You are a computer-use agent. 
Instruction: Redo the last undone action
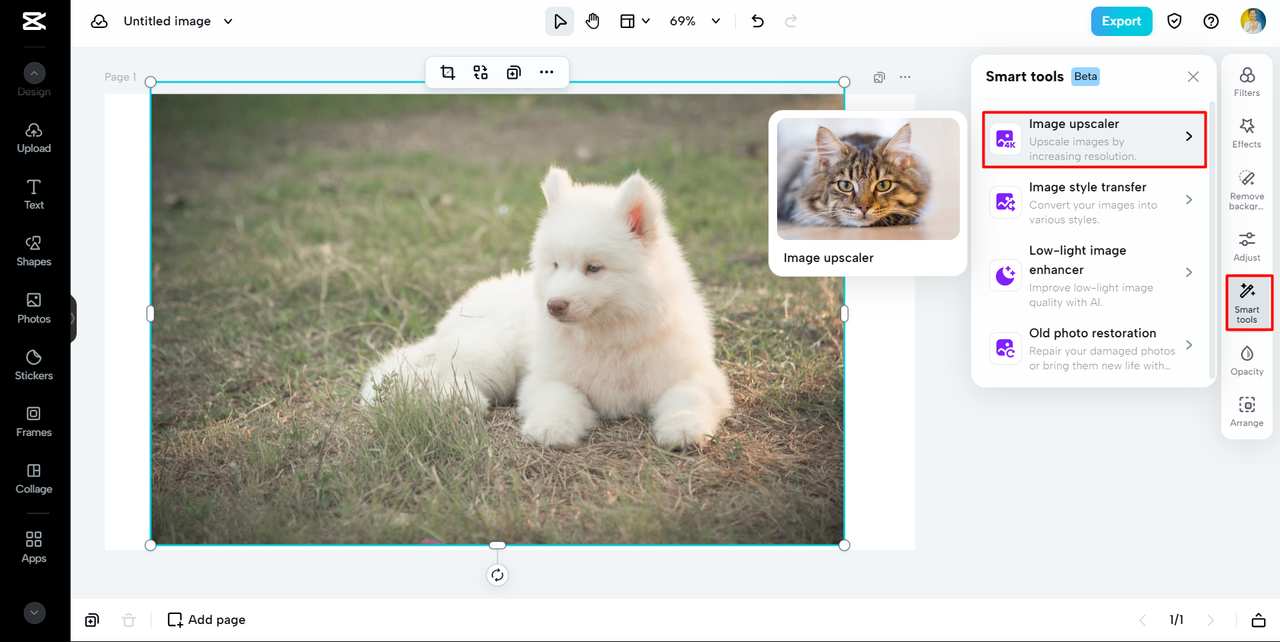point(791,21)
